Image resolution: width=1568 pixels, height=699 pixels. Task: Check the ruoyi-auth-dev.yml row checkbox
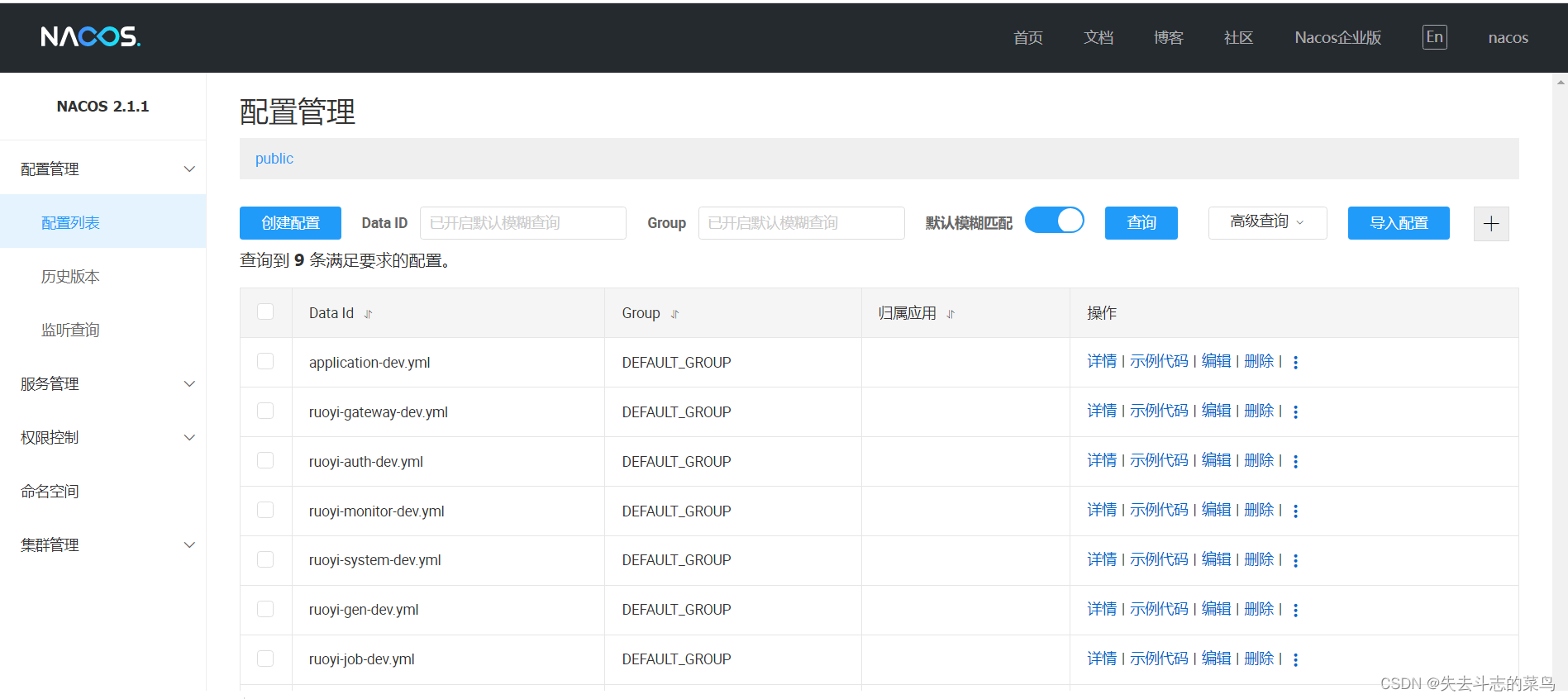coord(265,460)
